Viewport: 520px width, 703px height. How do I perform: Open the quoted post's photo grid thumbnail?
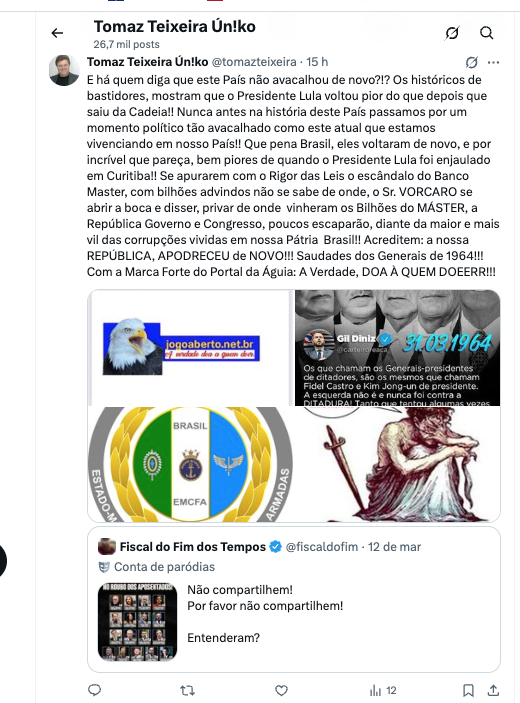pyautogui.click(x=137, y=622)
